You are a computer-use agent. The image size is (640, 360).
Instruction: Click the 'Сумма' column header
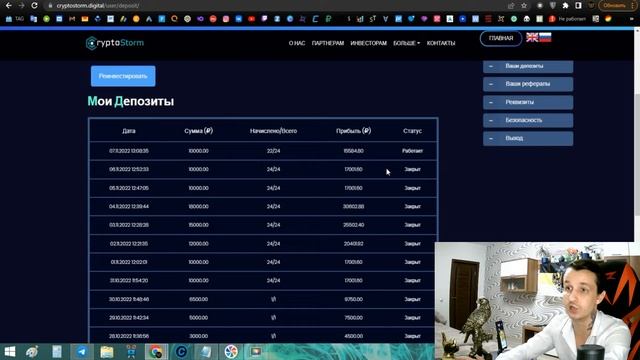pos(198,131)
